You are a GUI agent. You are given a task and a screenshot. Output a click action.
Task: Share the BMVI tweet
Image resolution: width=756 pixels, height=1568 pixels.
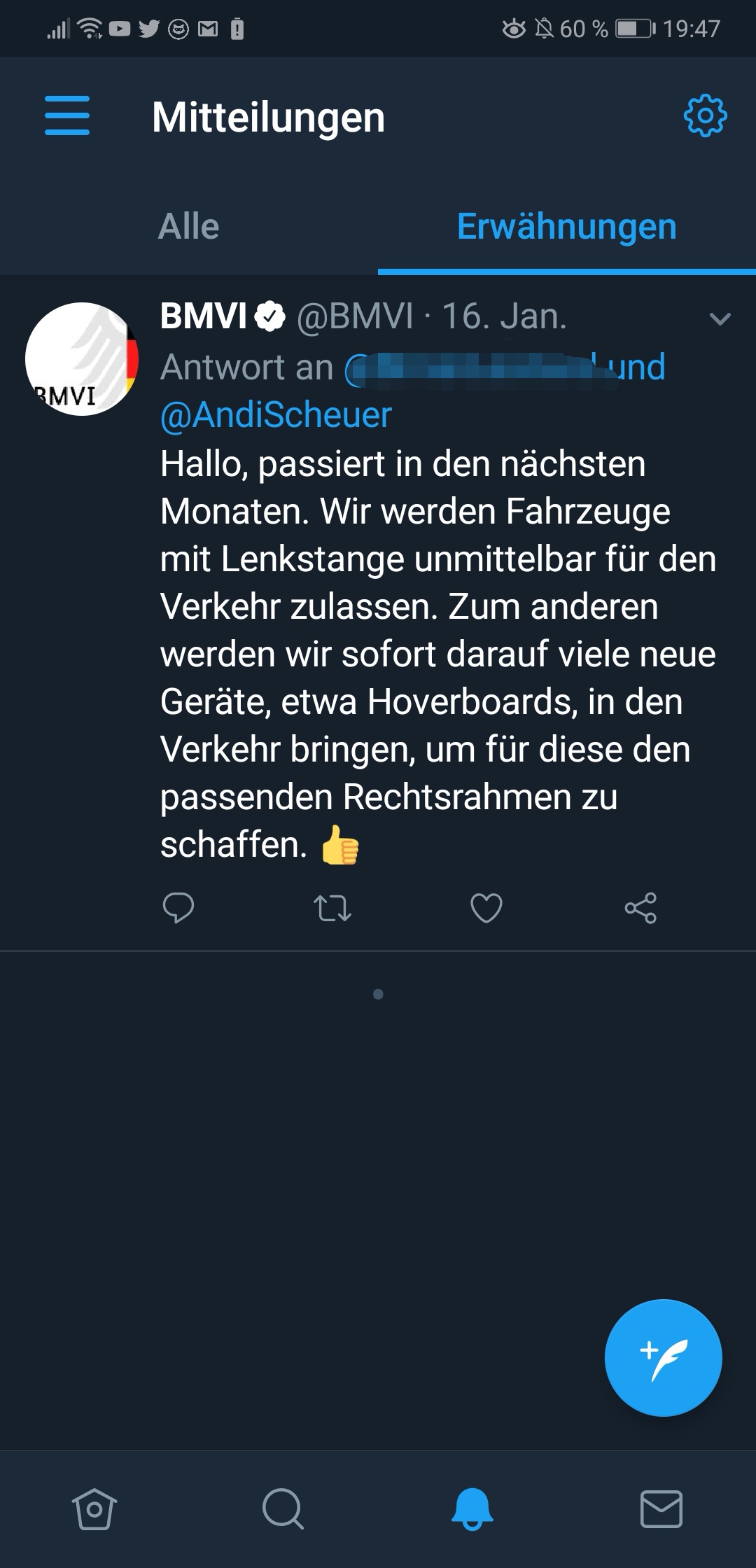pos(640,908)
